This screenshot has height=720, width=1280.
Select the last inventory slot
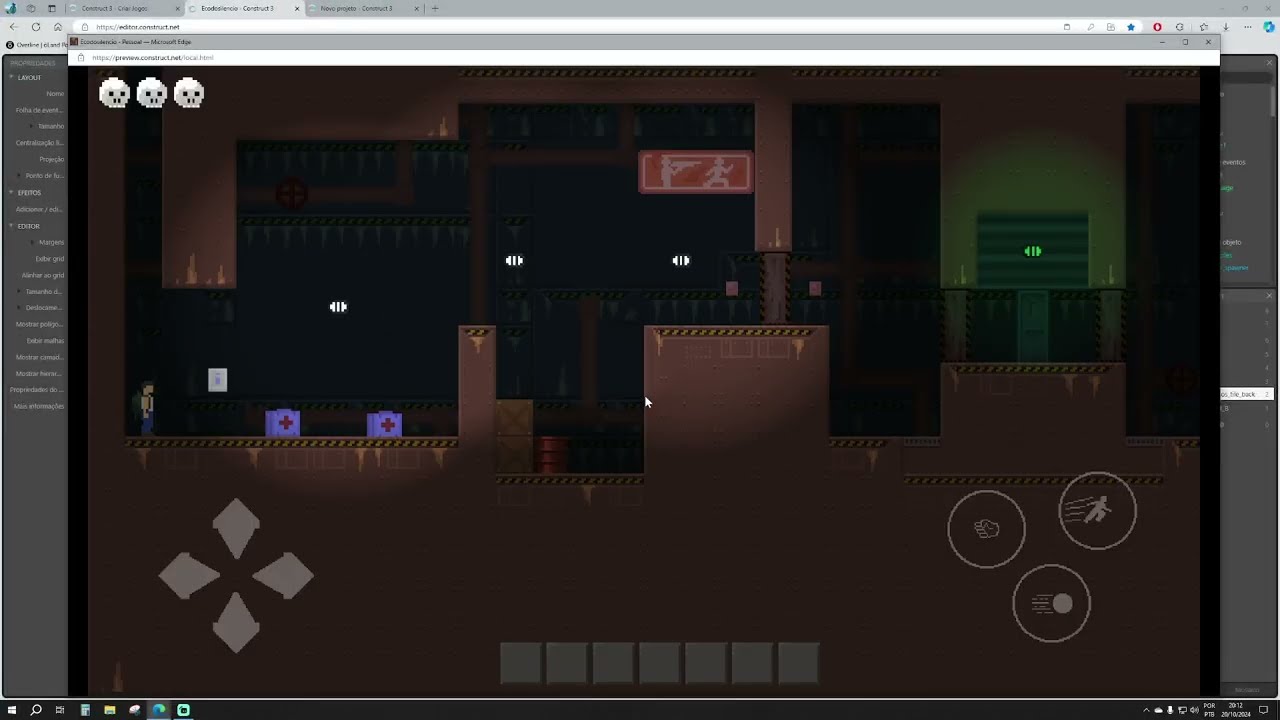click(x=798, y=664)
